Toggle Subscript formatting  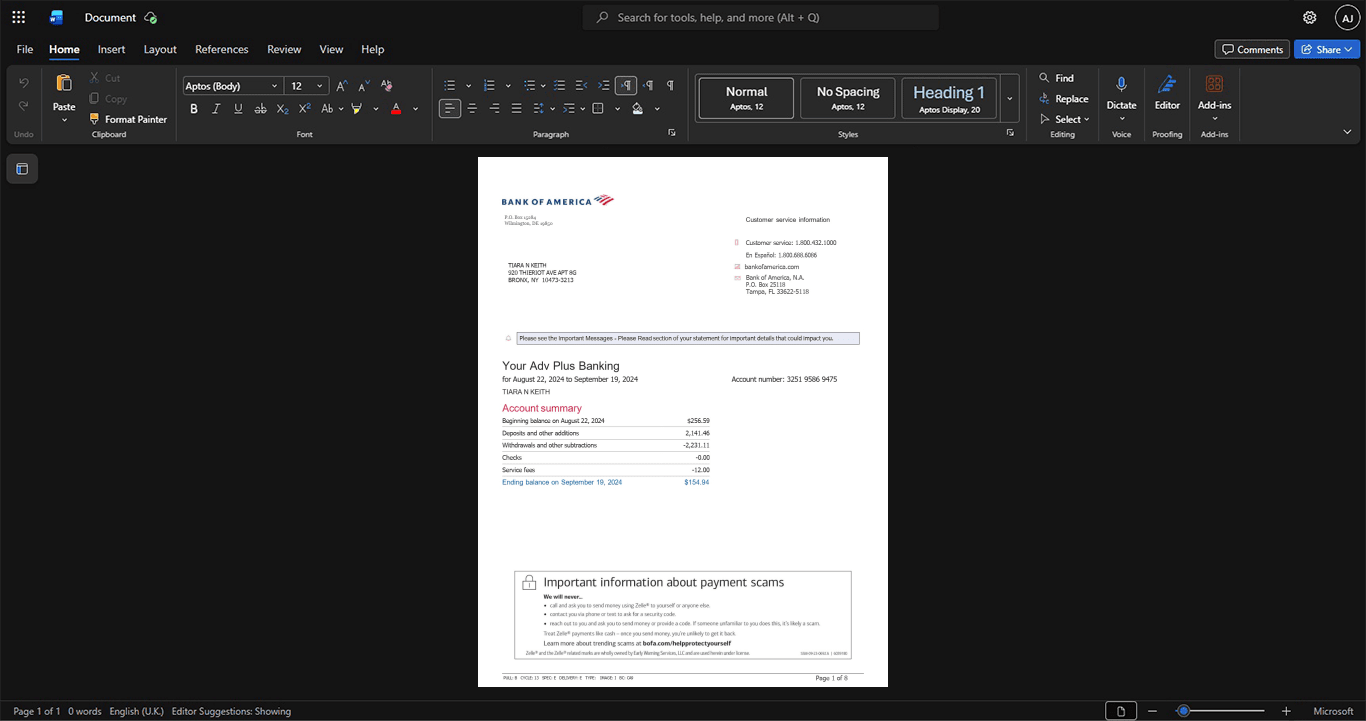(x=282, y=108)
